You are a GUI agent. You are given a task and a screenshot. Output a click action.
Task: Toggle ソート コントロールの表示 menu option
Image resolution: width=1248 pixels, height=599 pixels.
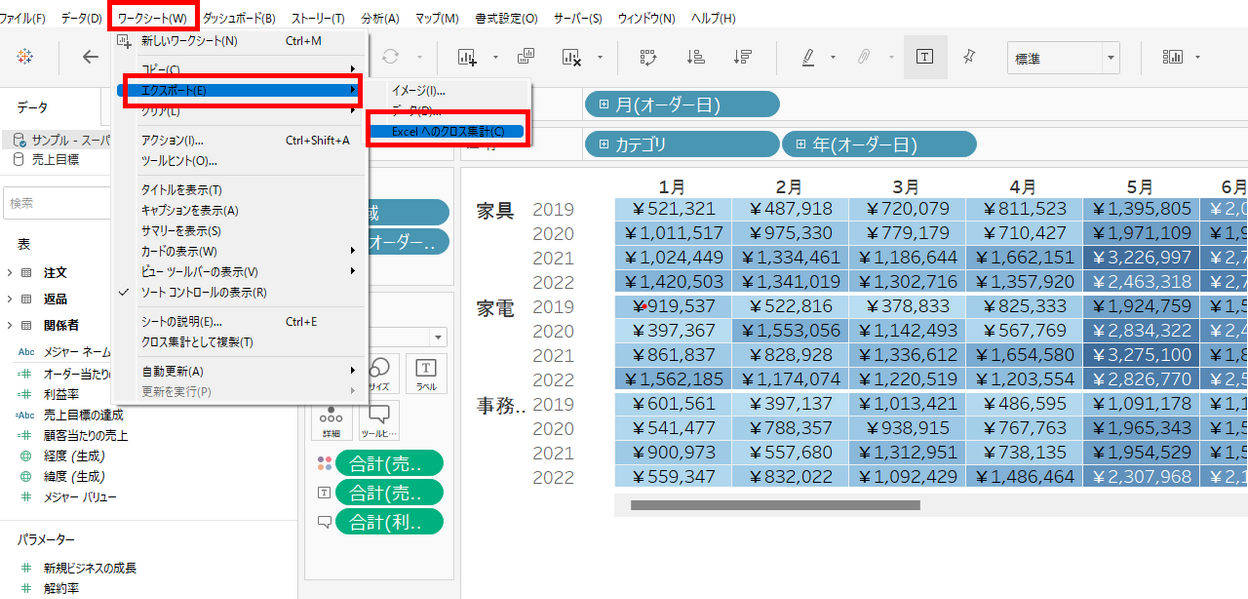click(204, 293)
